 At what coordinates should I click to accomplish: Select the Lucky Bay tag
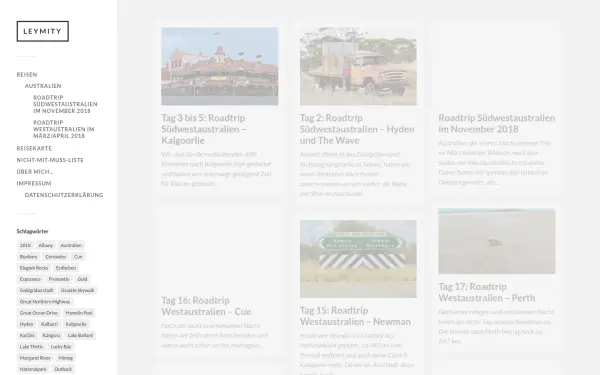pyautogui.click(x=61, y=347)
